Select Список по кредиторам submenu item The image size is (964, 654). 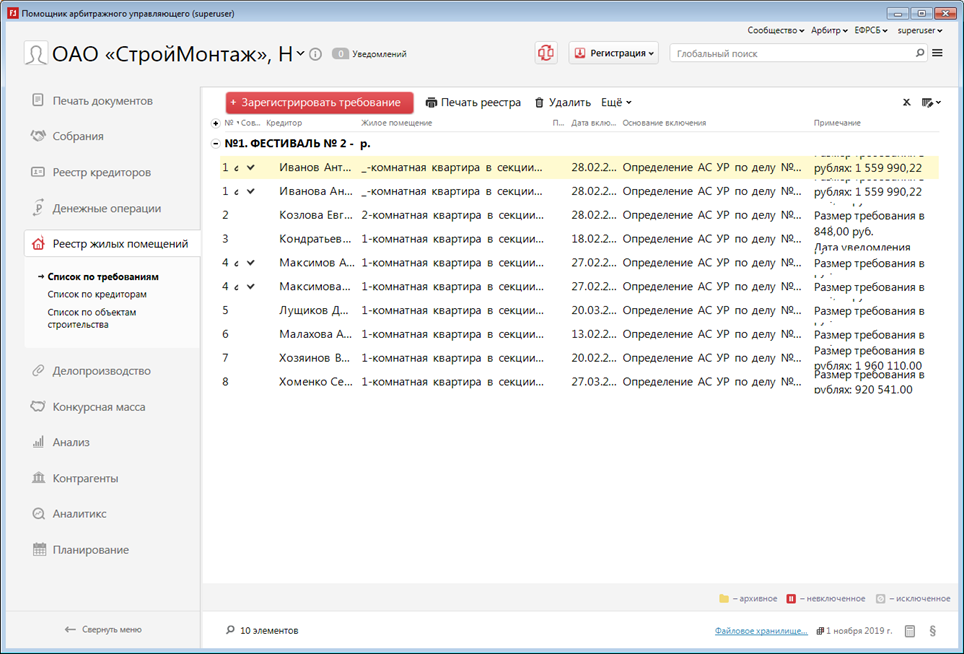point(97,295)
